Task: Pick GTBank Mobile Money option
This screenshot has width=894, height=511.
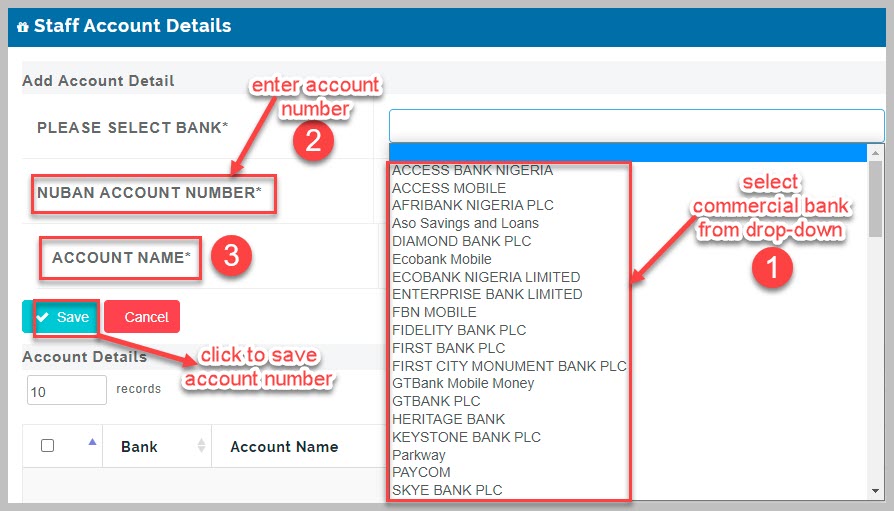Action: coord(463,383)
